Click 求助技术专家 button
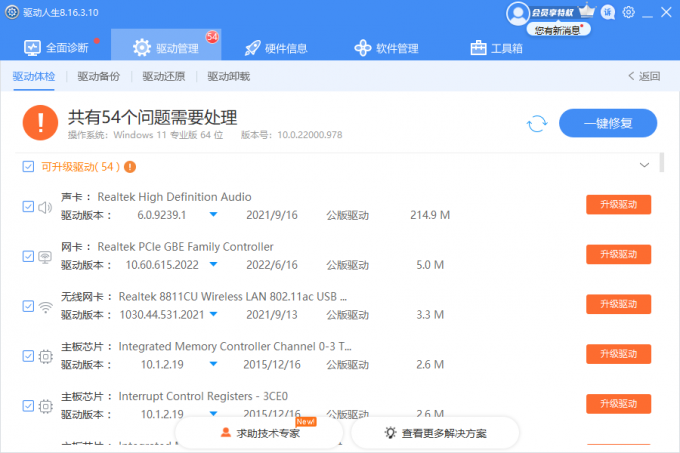This screenshot has height=453, width=680. [x=259, y=433]
